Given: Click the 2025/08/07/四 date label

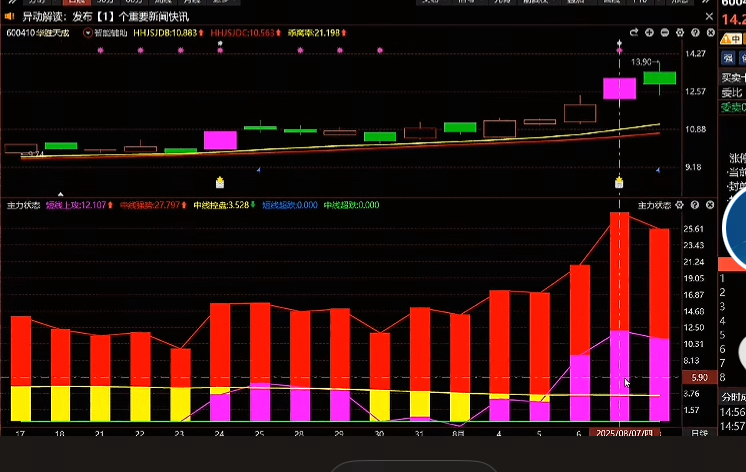Looking at the screenshot, I should coord(624,433).
